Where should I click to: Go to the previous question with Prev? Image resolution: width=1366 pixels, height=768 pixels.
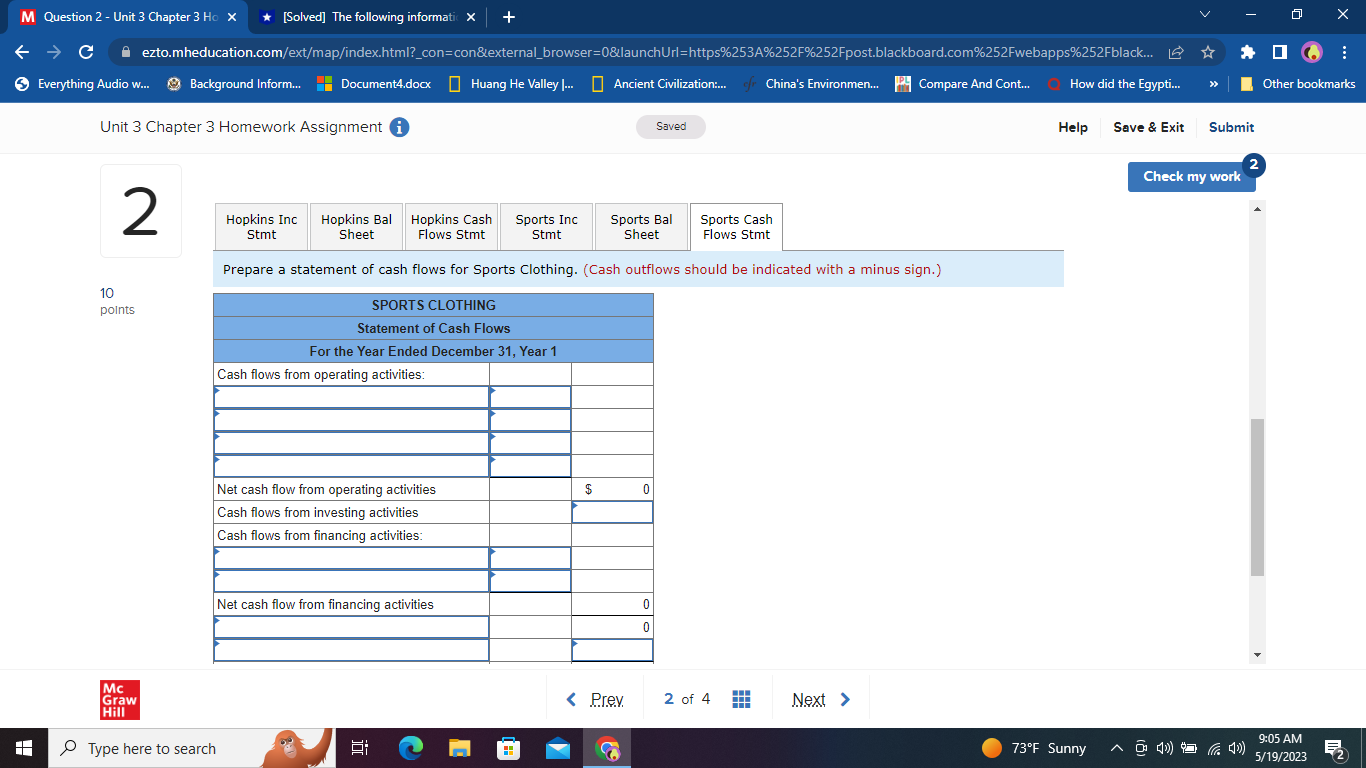(x=595, y=699)
